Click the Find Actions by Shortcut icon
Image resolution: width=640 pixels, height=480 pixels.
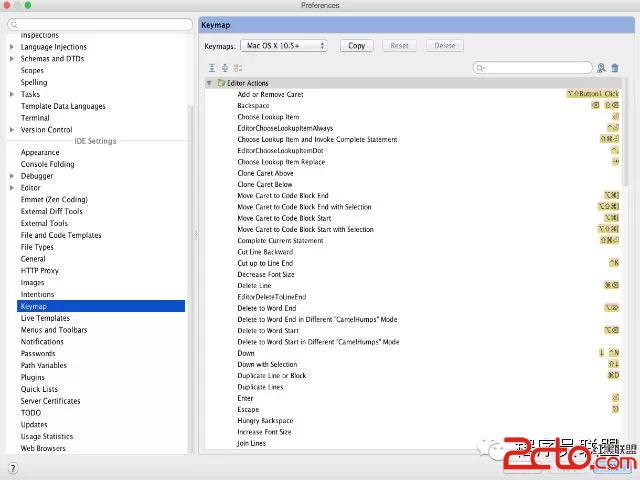point(601,68)
